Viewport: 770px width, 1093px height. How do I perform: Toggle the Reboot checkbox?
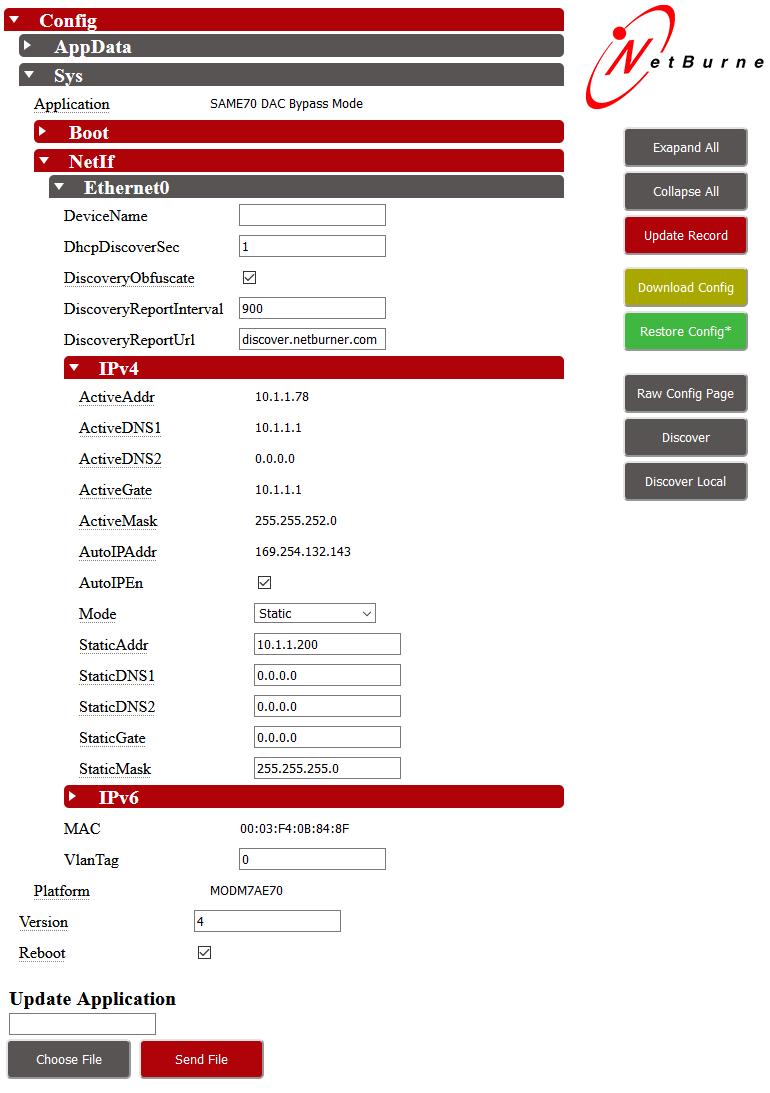point(204,952)
